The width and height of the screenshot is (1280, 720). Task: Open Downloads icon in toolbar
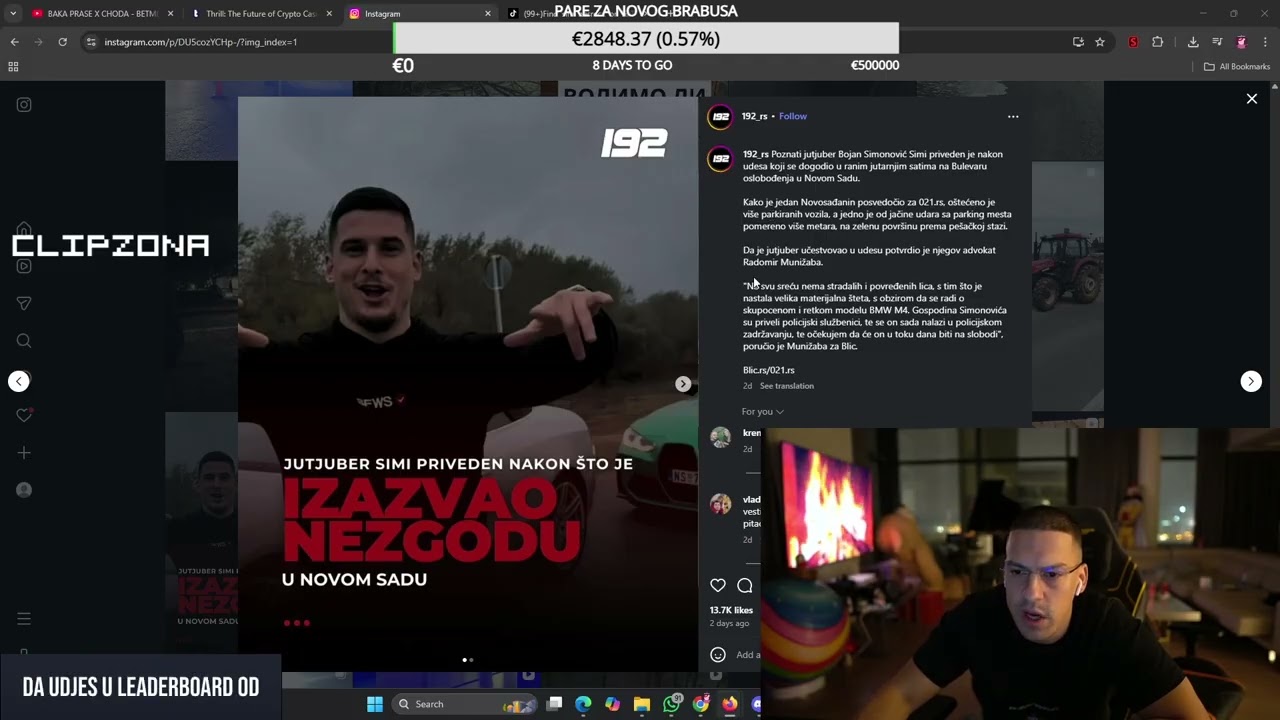[x=1193, y=42]
